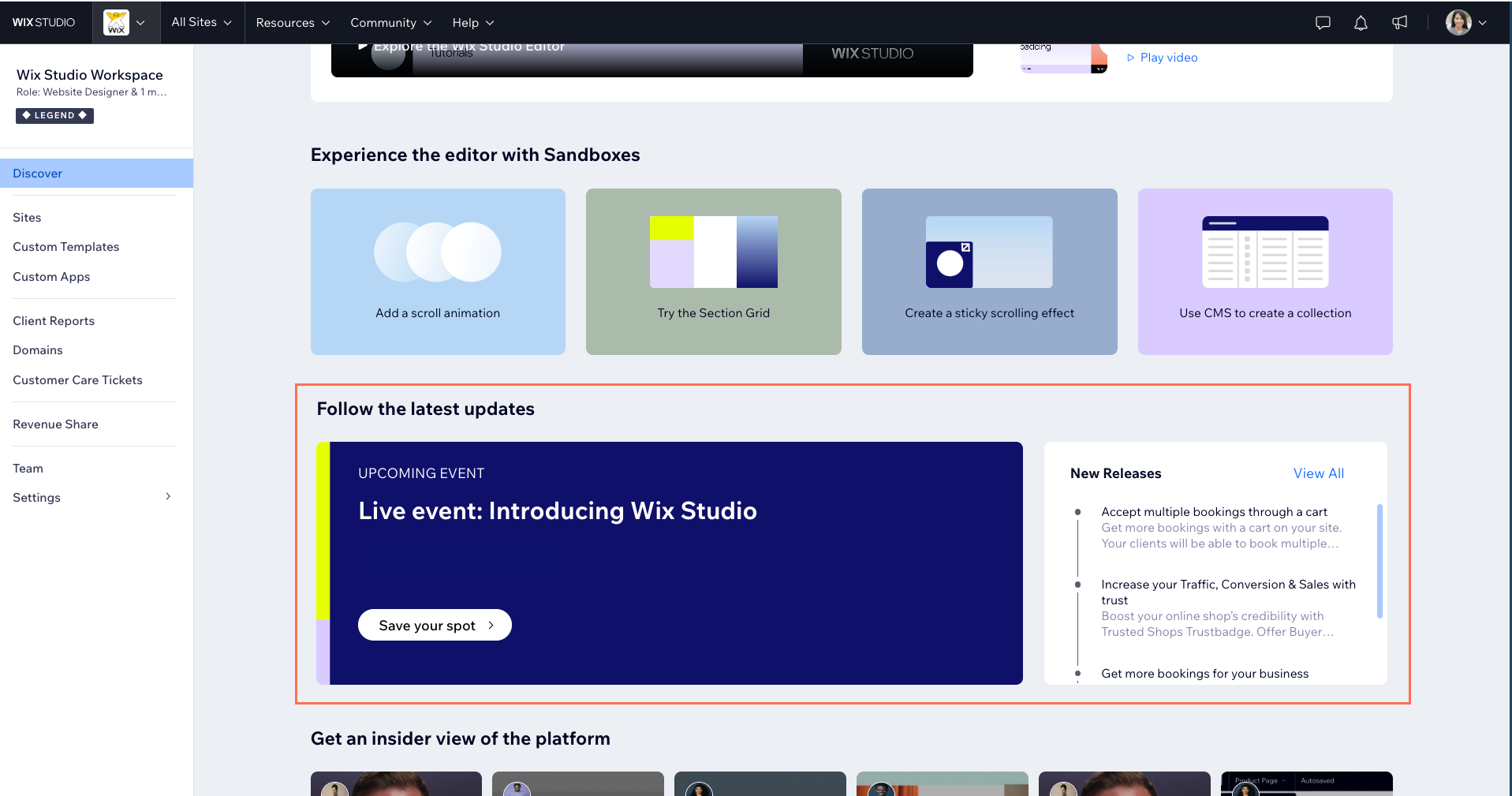
Task: Click the Play video link
Action: click(x=1162, y=58)
